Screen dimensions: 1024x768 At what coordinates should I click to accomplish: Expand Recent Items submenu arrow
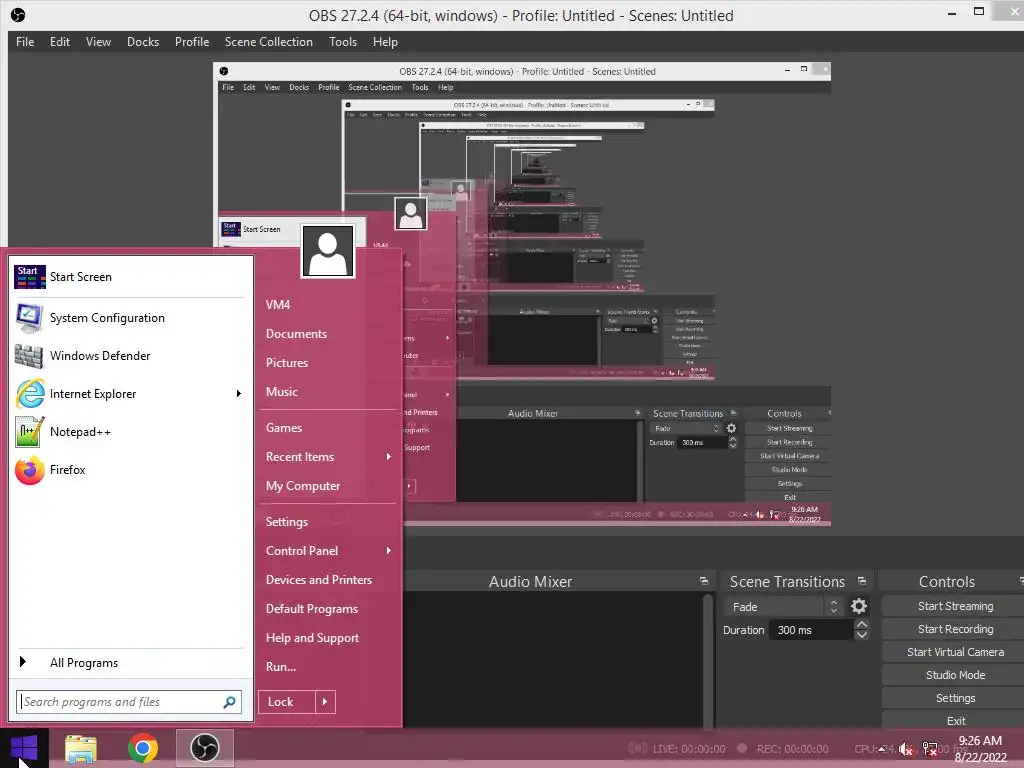[389, 457]
